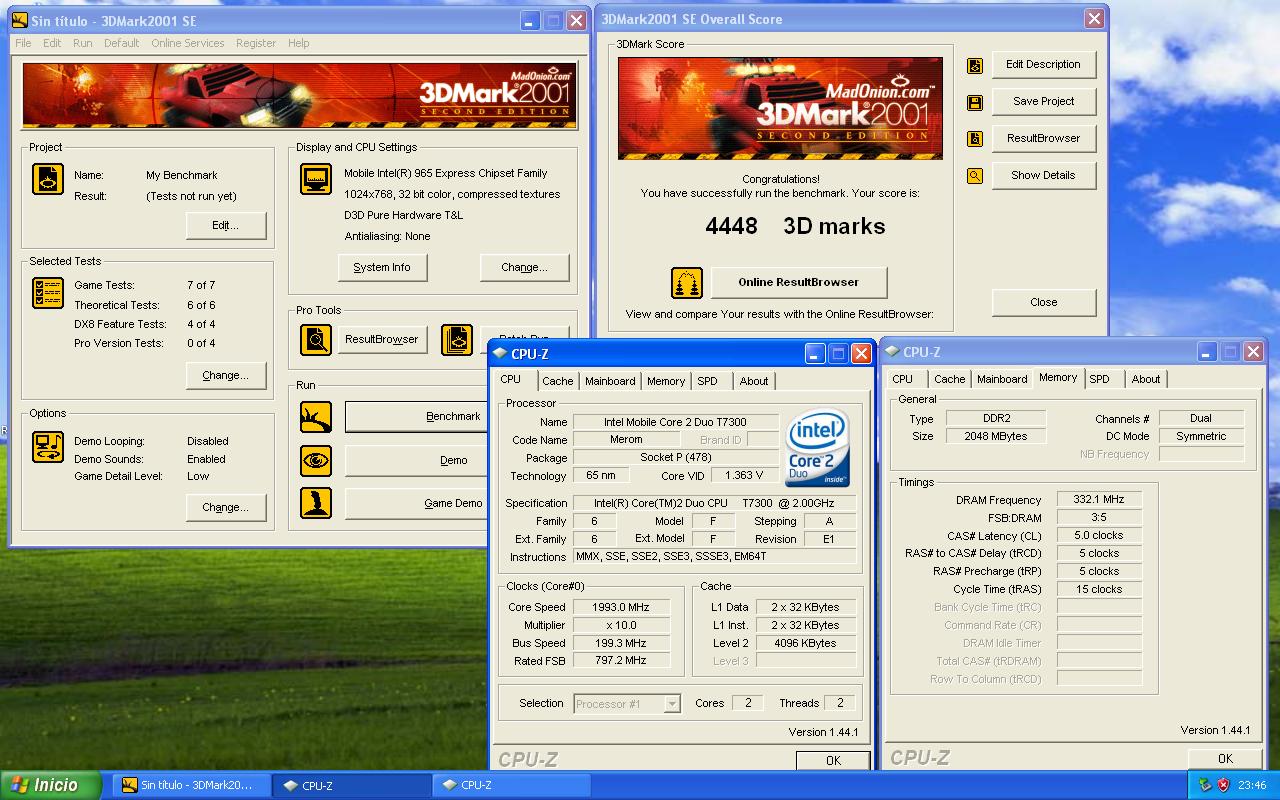The image size is (1280, 800).
Task: Open the Help menu in 3DMark2001
Action: point(298,43)
